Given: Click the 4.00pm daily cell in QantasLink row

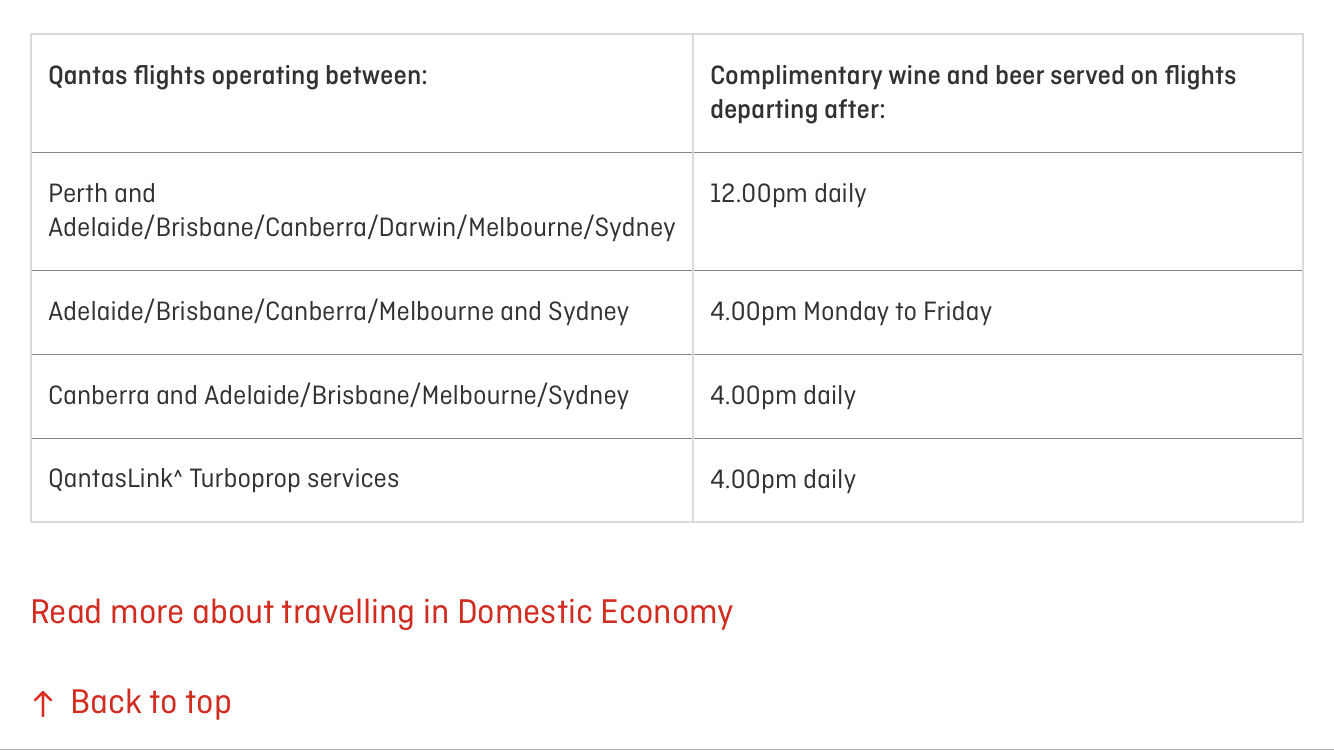Looking at the screenshot, I should click(x=998, y=480).
